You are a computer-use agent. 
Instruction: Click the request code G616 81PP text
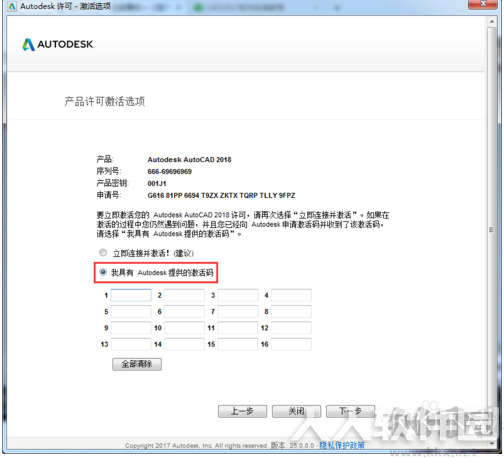221,195
